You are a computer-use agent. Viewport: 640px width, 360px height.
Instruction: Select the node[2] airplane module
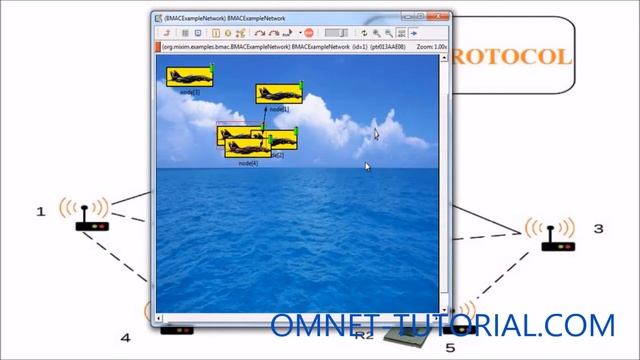286,139
